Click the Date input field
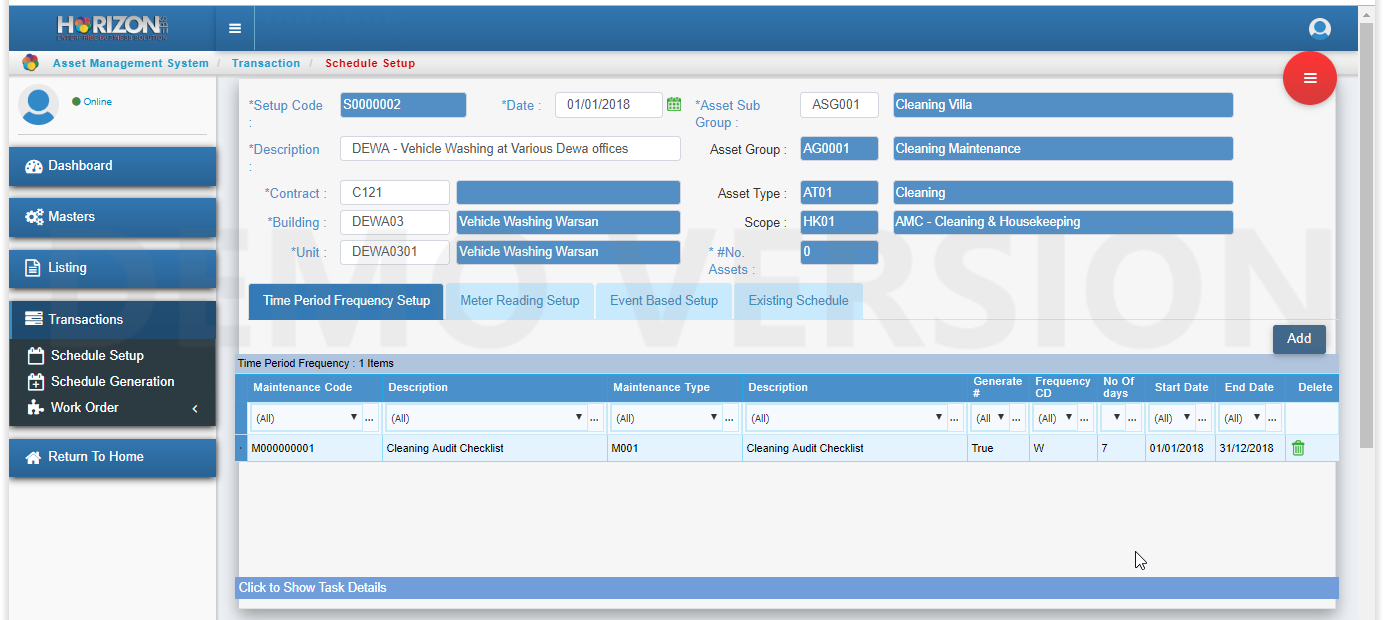This screenshot has width=1383, height=620. click(x=608, y=105)
